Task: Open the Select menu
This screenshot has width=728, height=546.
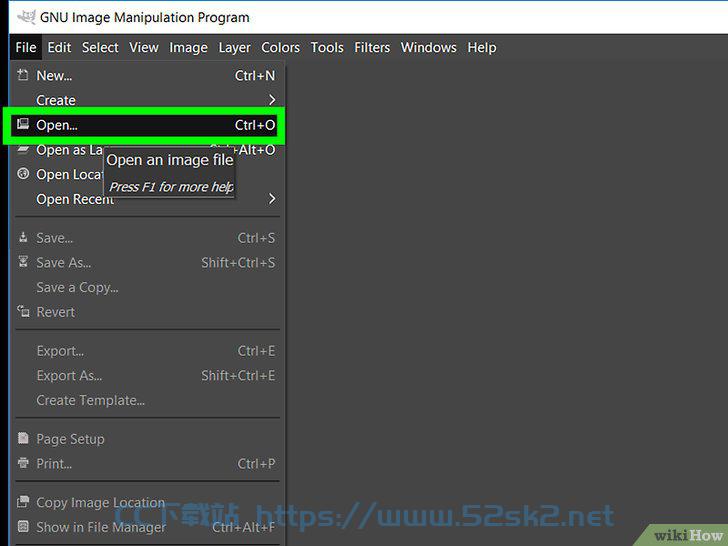Action: point(100,47)
